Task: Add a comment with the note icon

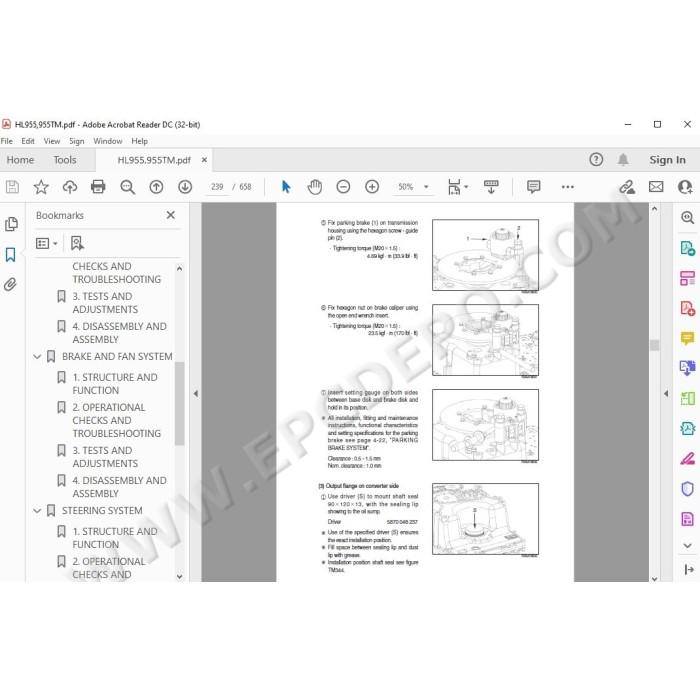Action: (533, 187)
